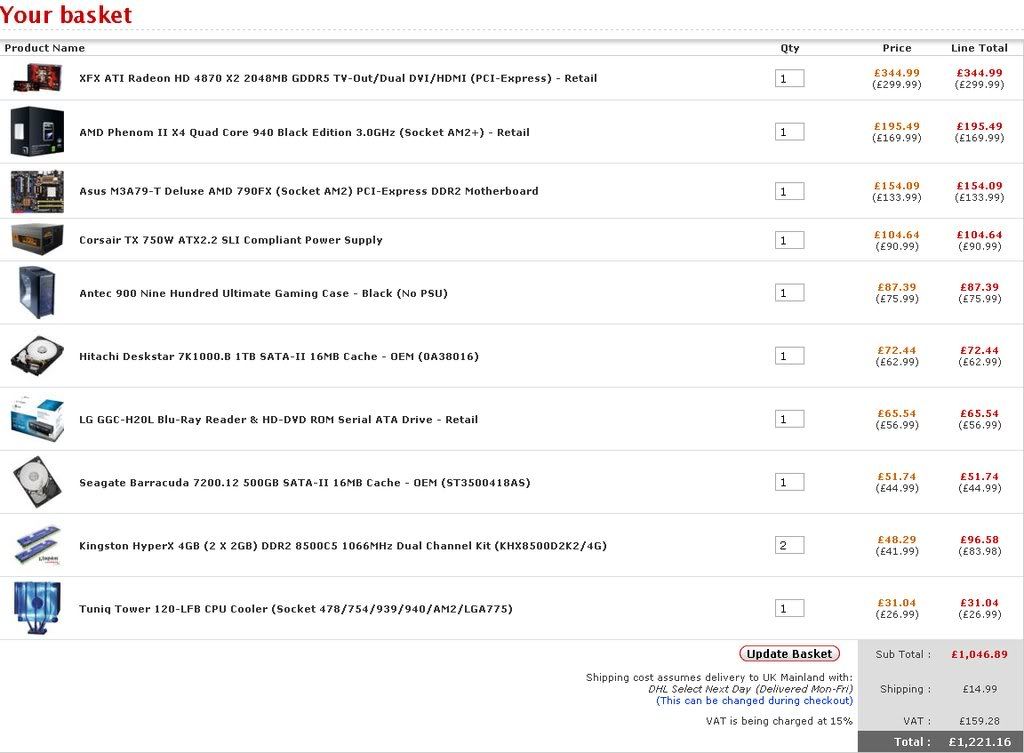Click the "Product Name" column header

tap(44, 48)
